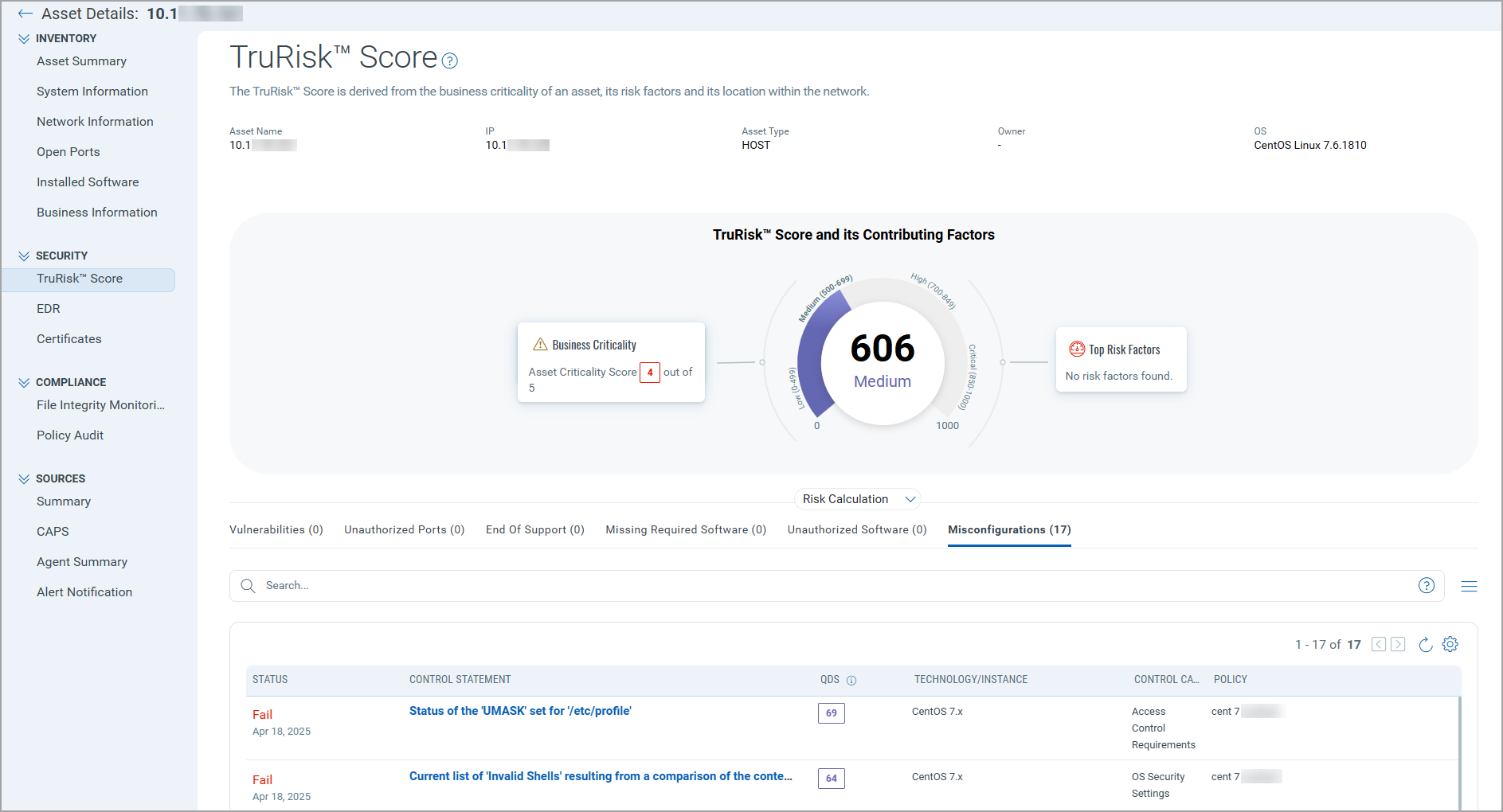The height and width of the screenshot is (812, 1503).
Task: Sort by POLICY column header
Action: (x=1231, y=680)
